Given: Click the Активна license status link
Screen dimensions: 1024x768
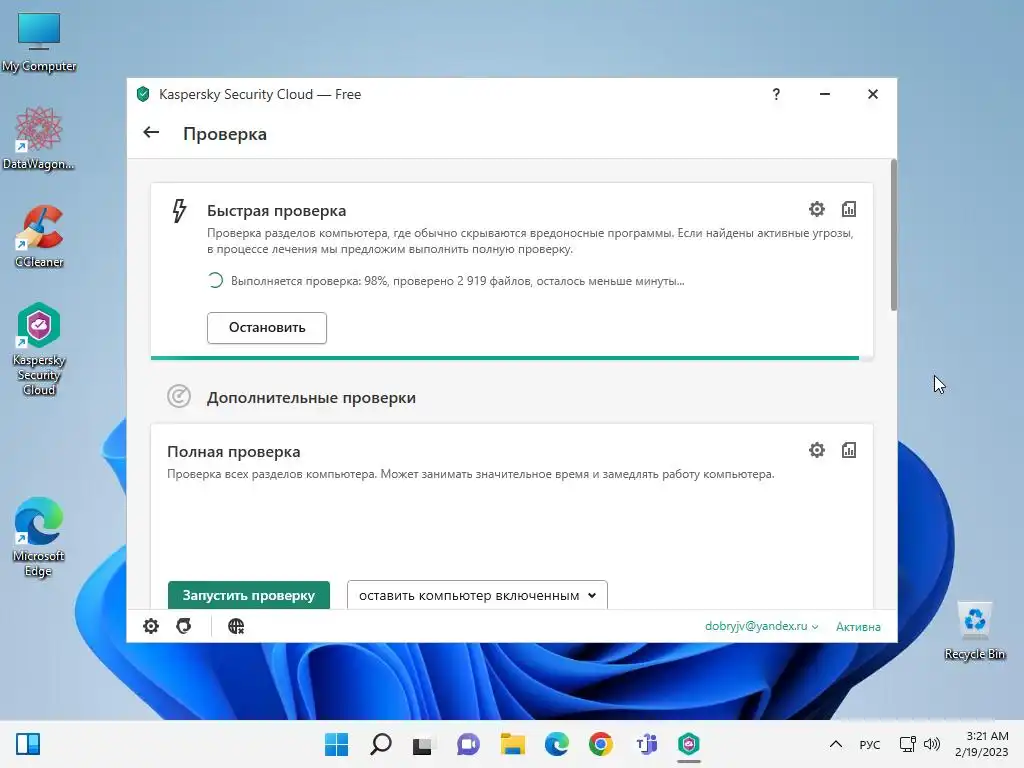Looking at the screenshot, I should pyautogui.click(x=858, y=626).
